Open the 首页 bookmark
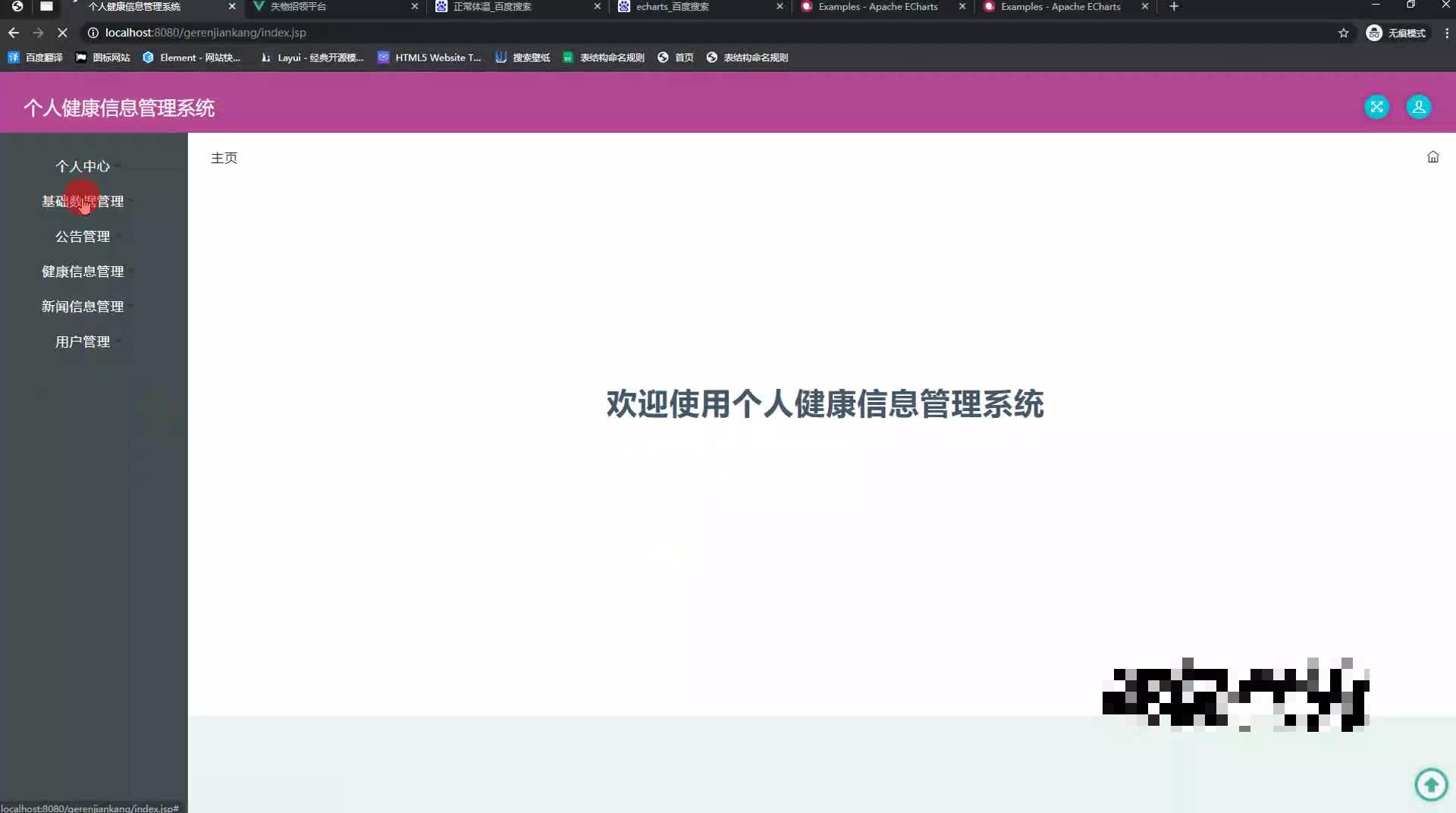This screenshot has width=1456, height=813. coord(675,58)
